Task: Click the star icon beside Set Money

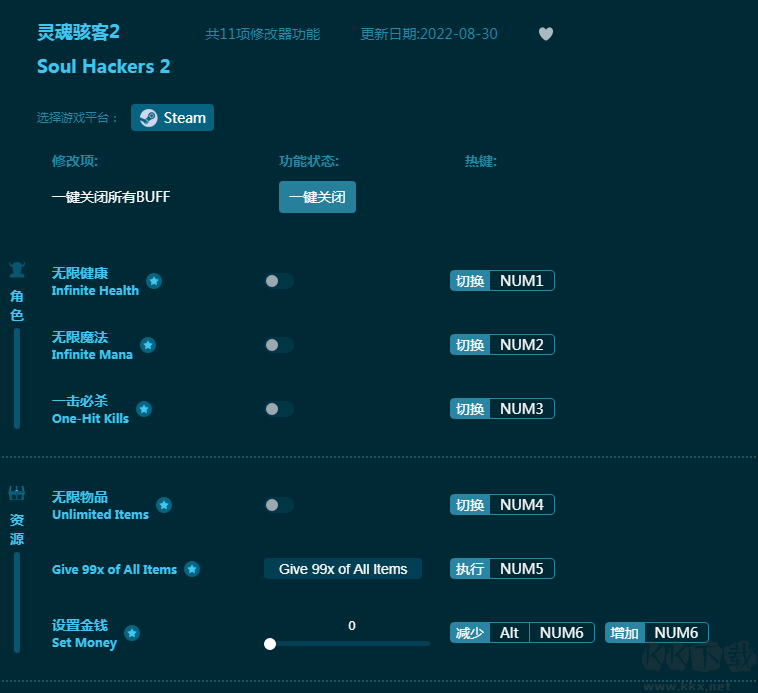Action: (x=132, y=633)
